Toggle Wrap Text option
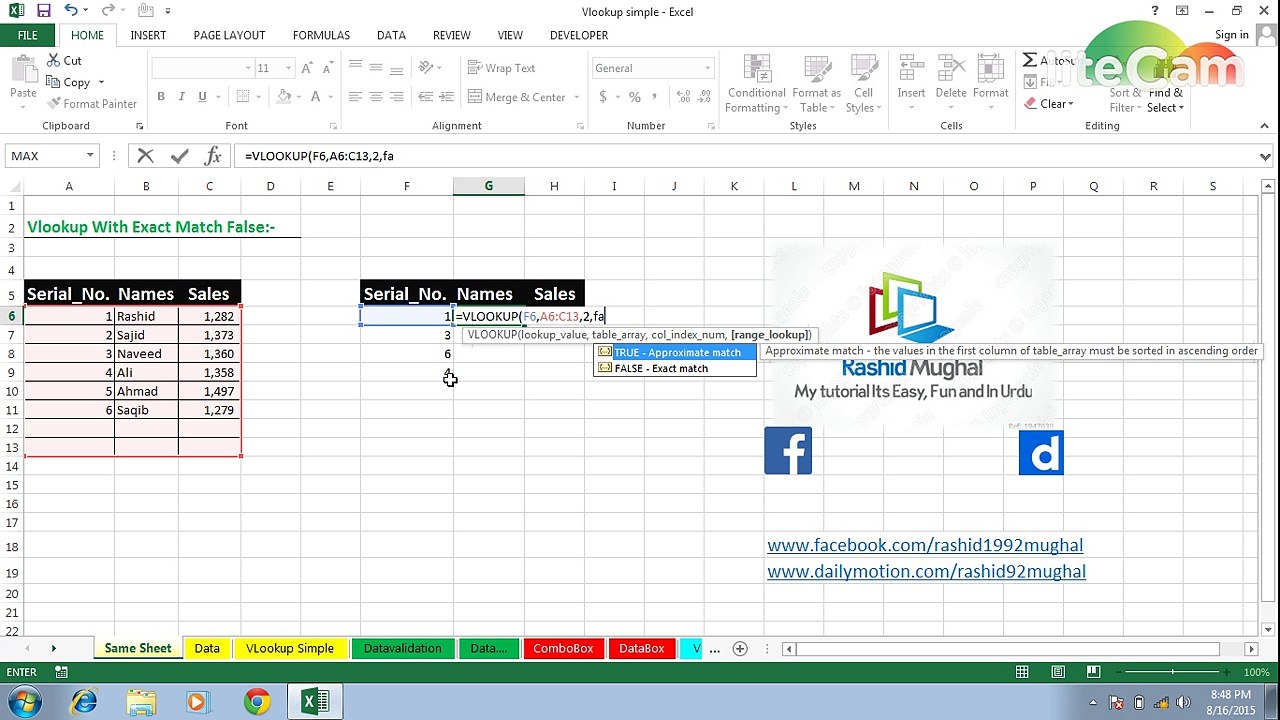 click(x=502, y=68)
